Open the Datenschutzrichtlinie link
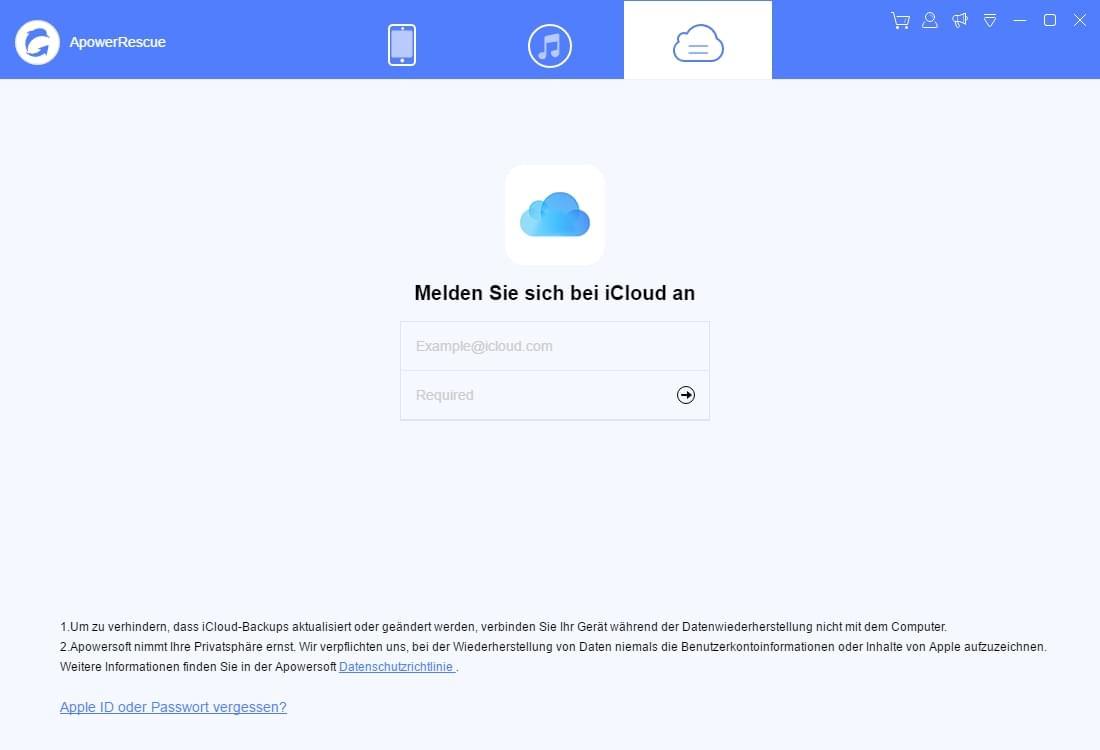Screen dimensions: 1100x750 [x=396, y=666]
